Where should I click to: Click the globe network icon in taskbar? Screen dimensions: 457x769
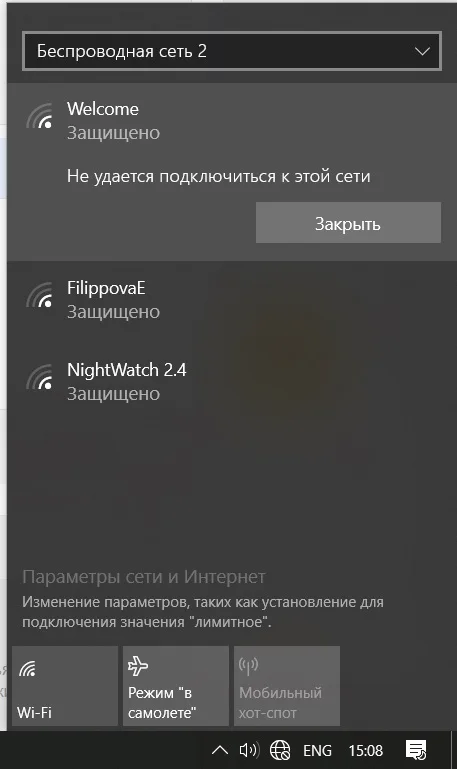(x=280, y=750)
